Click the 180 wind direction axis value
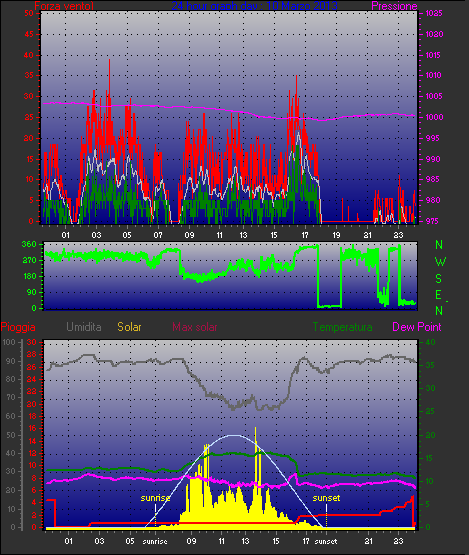469x555 pixels. click(29, 276)
